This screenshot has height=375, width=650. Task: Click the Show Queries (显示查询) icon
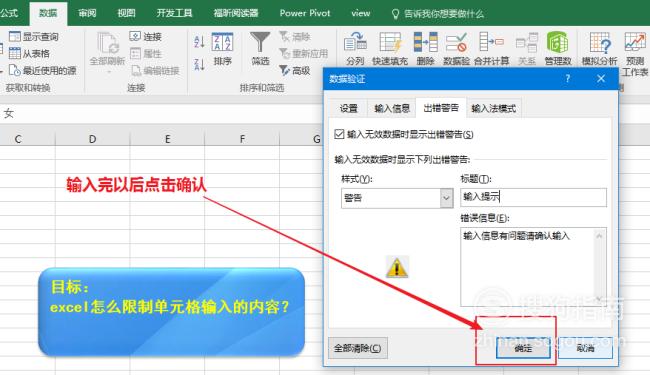15,36
